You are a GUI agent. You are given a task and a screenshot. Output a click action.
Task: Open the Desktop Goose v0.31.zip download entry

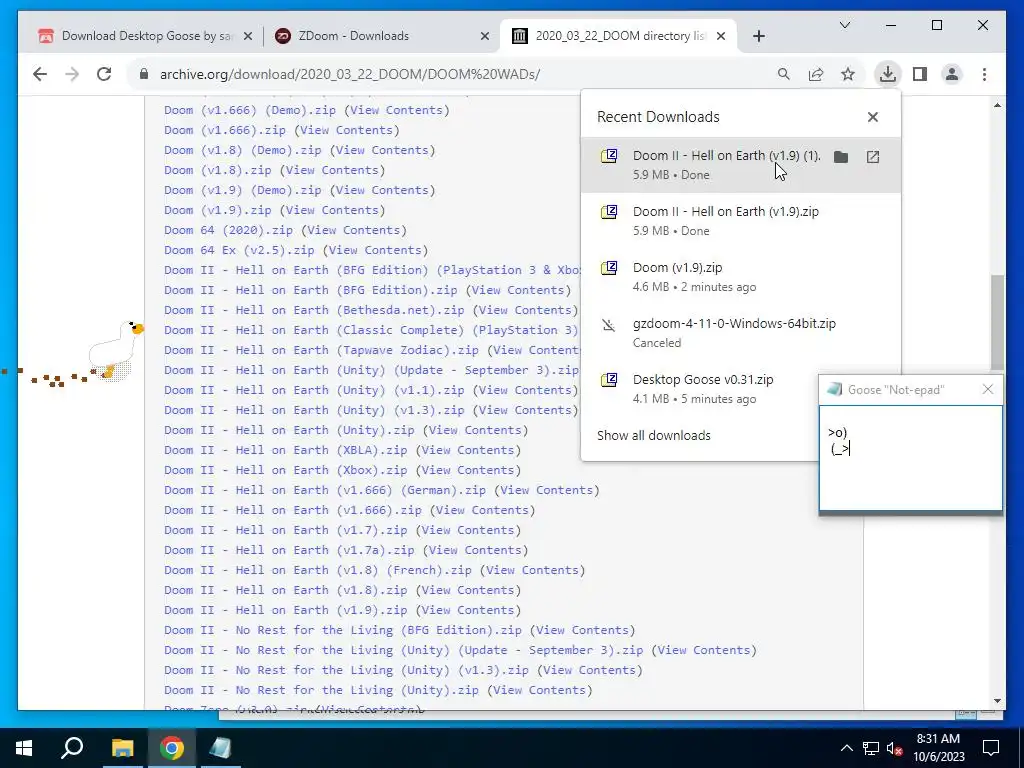(702, 389)
